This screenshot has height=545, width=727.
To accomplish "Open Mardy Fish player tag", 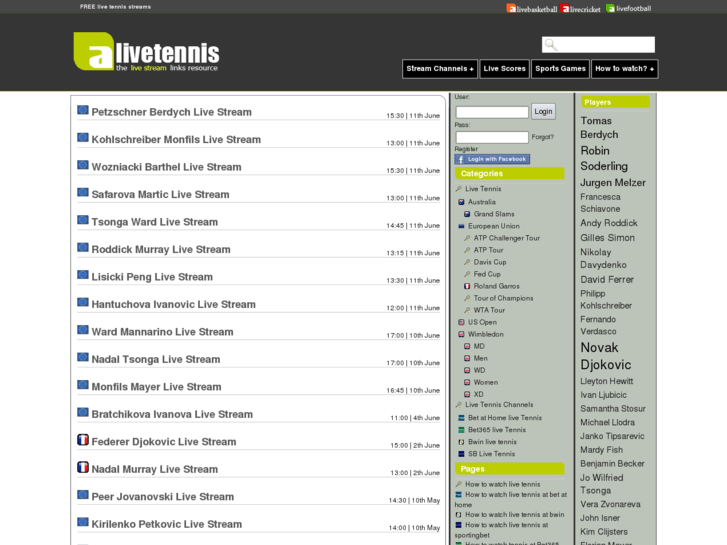I will tap(601, 450).
